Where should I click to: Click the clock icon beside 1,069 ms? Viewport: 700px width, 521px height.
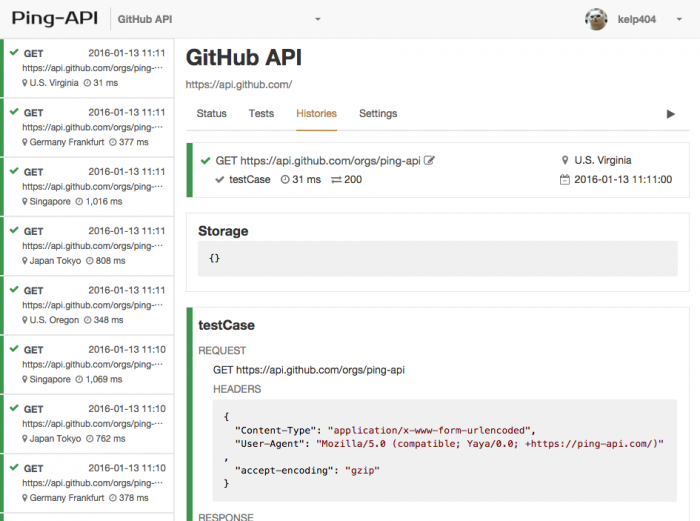click(79, 379)
